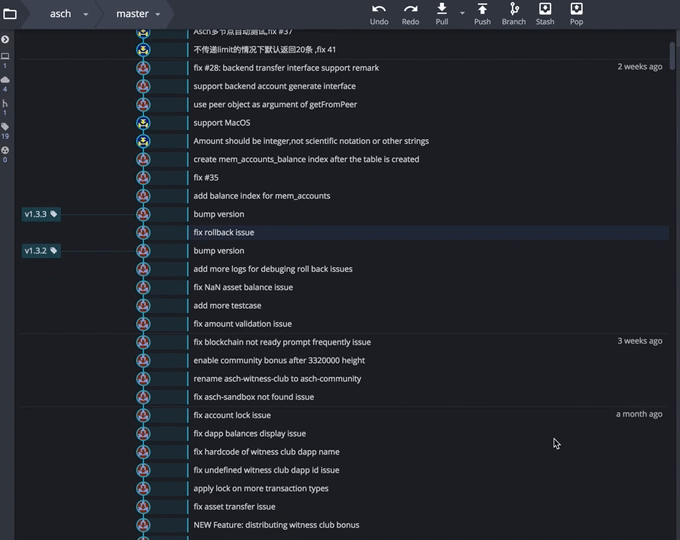Open the repository folder icon
Screen dimensions: 680x540
pyautogui.click(x=10, y=14)
